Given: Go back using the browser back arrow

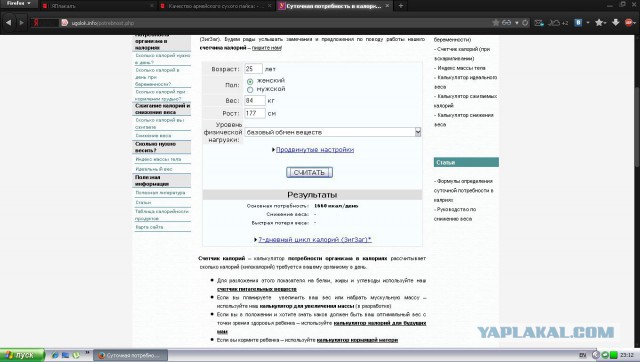Looking at the screenshot, I should [8, 23].
